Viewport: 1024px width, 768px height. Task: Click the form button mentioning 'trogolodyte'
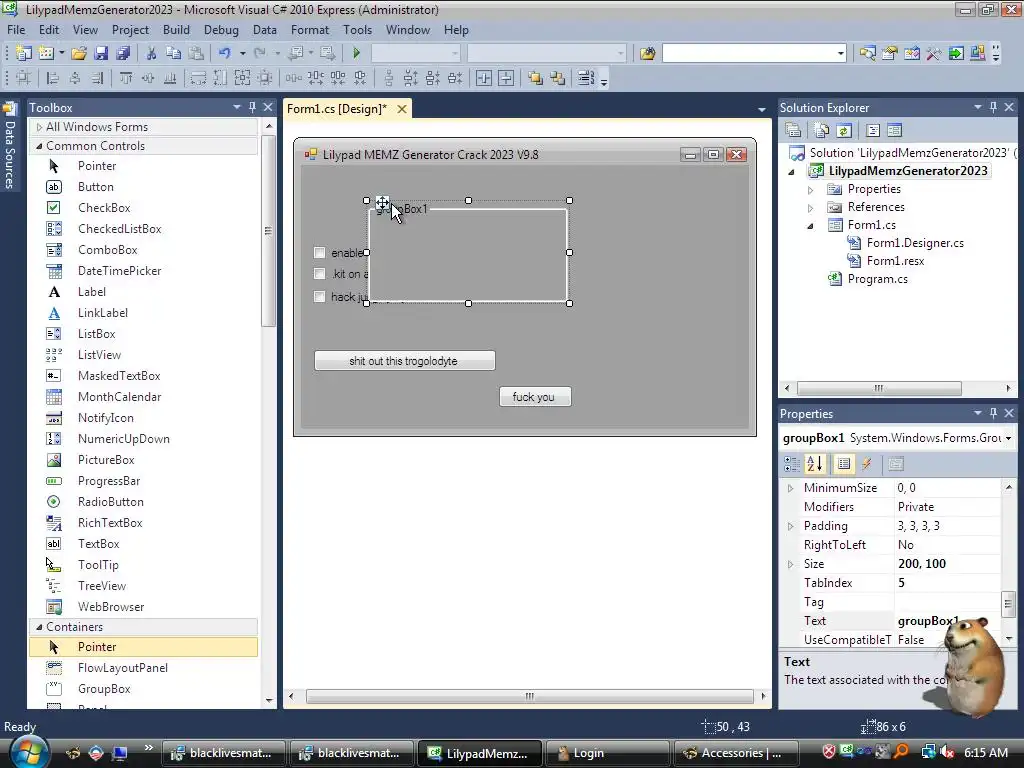click(x=404, y=360)
